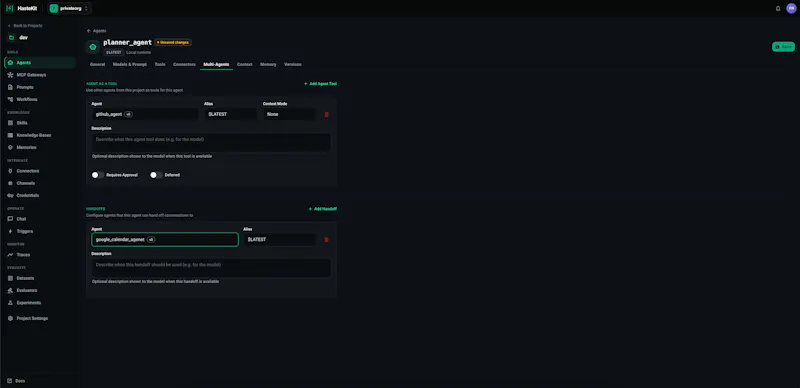Screen dimensions: 800x388
Task: Open Agents in the sidebar
Action: pyautogui.click(x=40, y=63)
